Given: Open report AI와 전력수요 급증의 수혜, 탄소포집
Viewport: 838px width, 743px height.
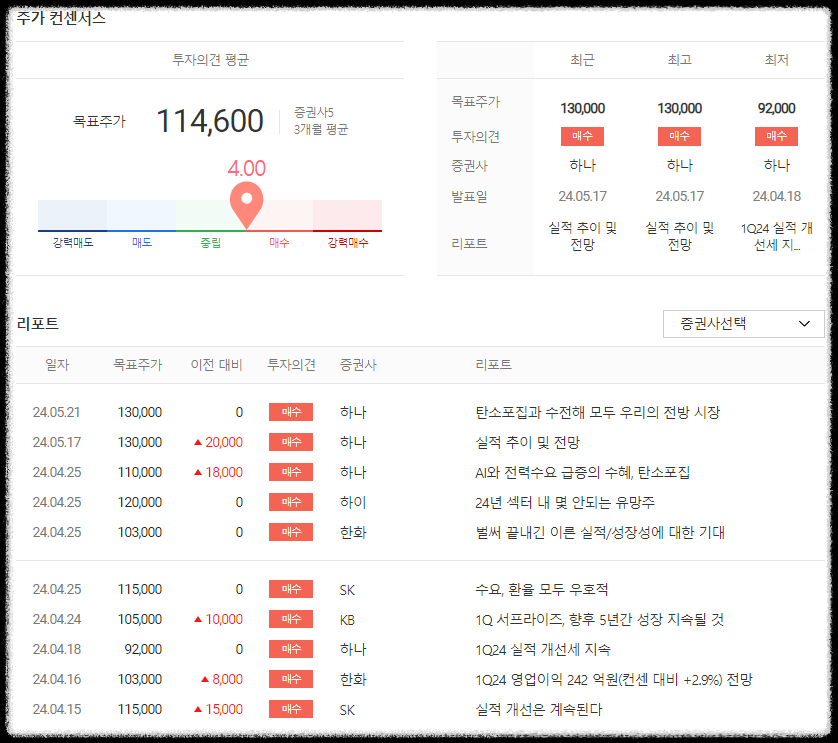Looking at the screenshot, I should tap(583, 472).
